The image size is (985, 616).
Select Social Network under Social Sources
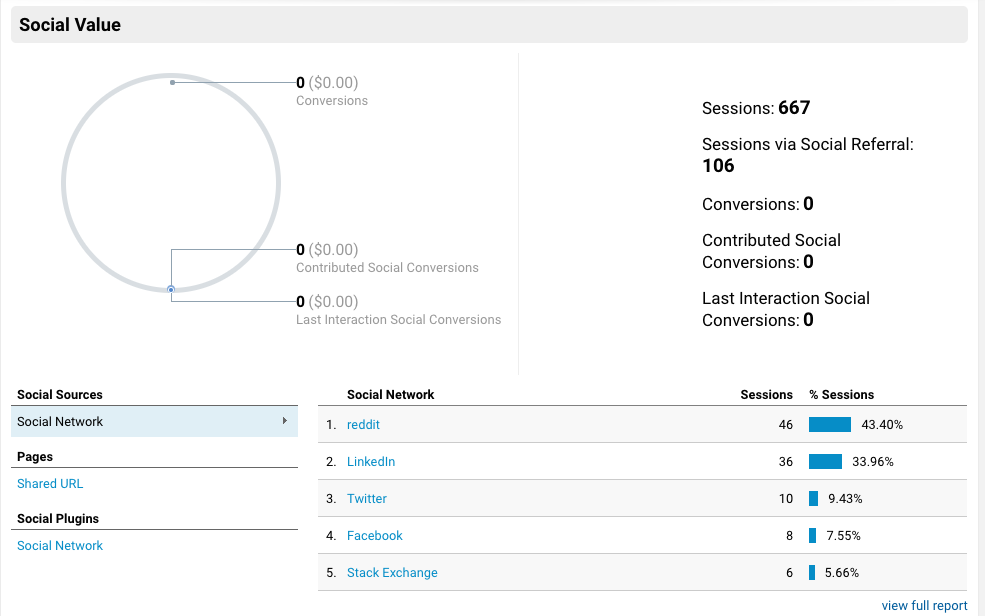[x=60, y=421]
